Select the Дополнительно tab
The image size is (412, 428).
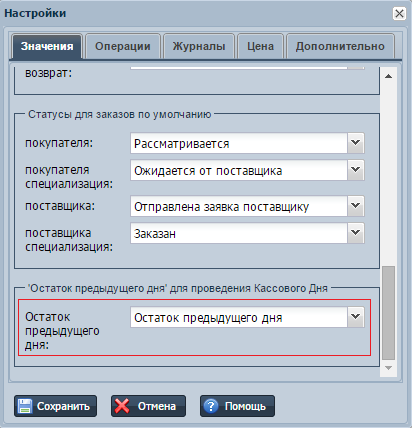tap(340, 46)
